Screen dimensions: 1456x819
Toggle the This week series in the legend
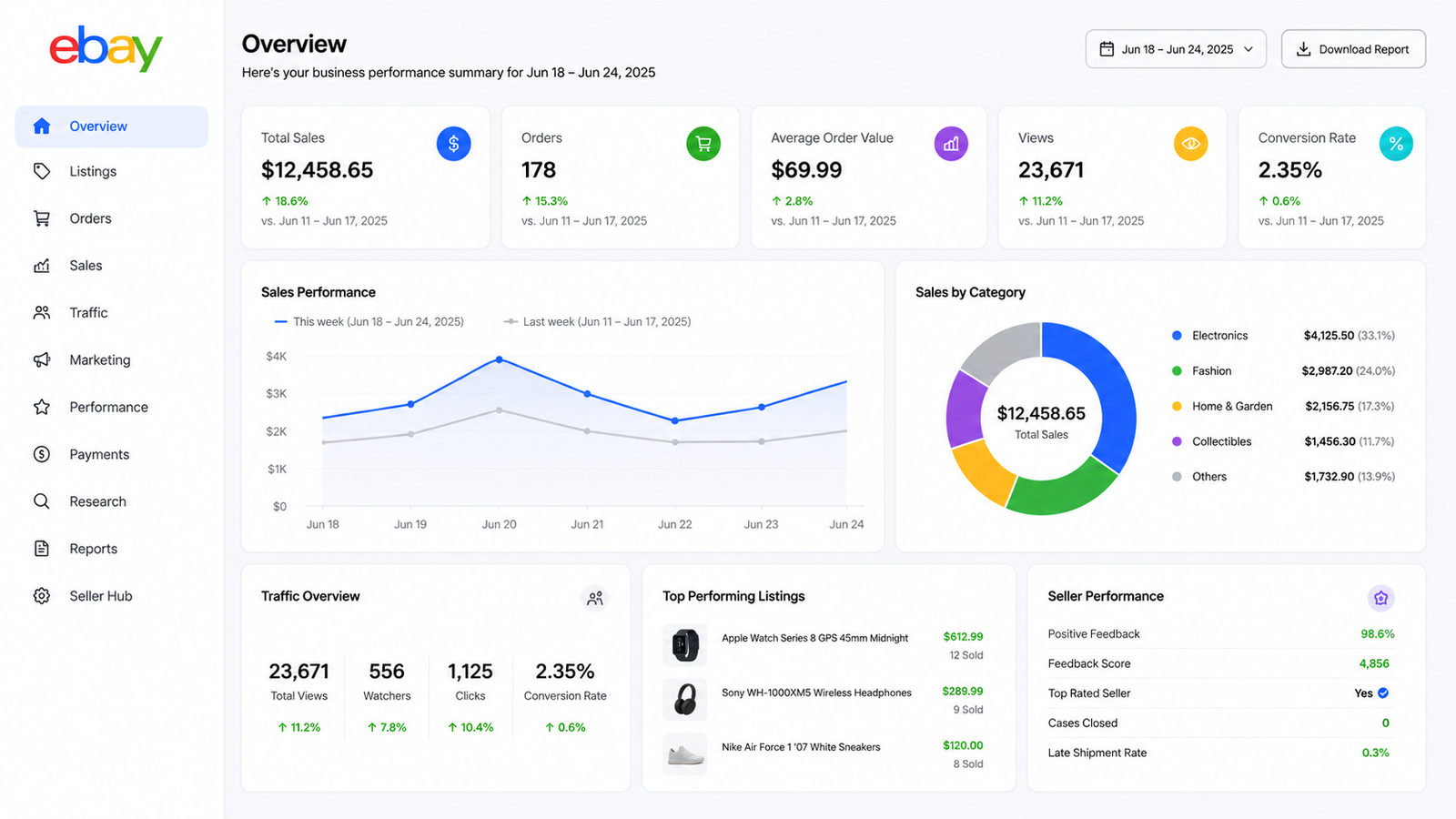point(369,322)
